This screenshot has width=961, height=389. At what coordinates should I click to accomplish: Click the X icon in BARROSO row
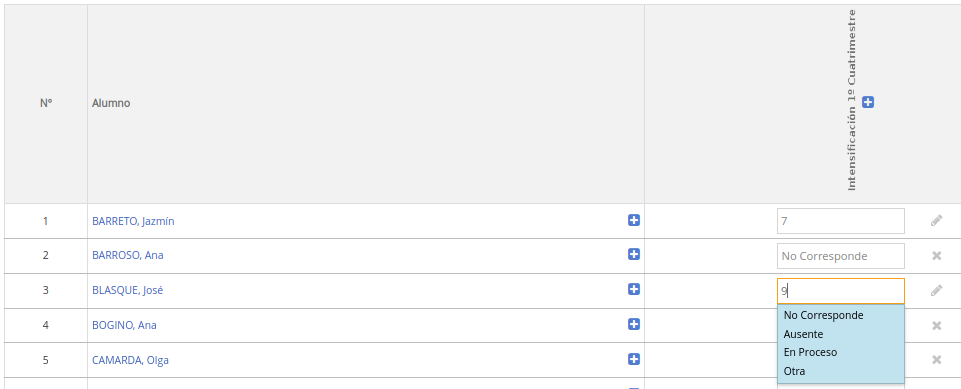(x=936, y=255)
